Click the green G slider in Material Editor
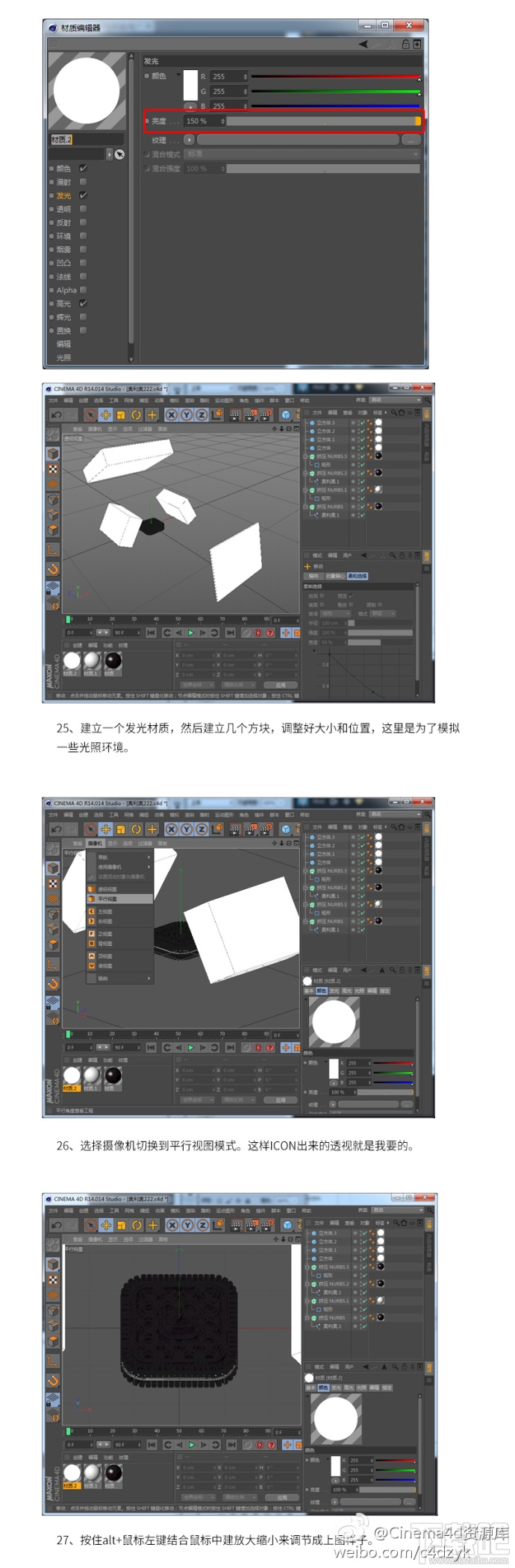 [x=336, y=91]
